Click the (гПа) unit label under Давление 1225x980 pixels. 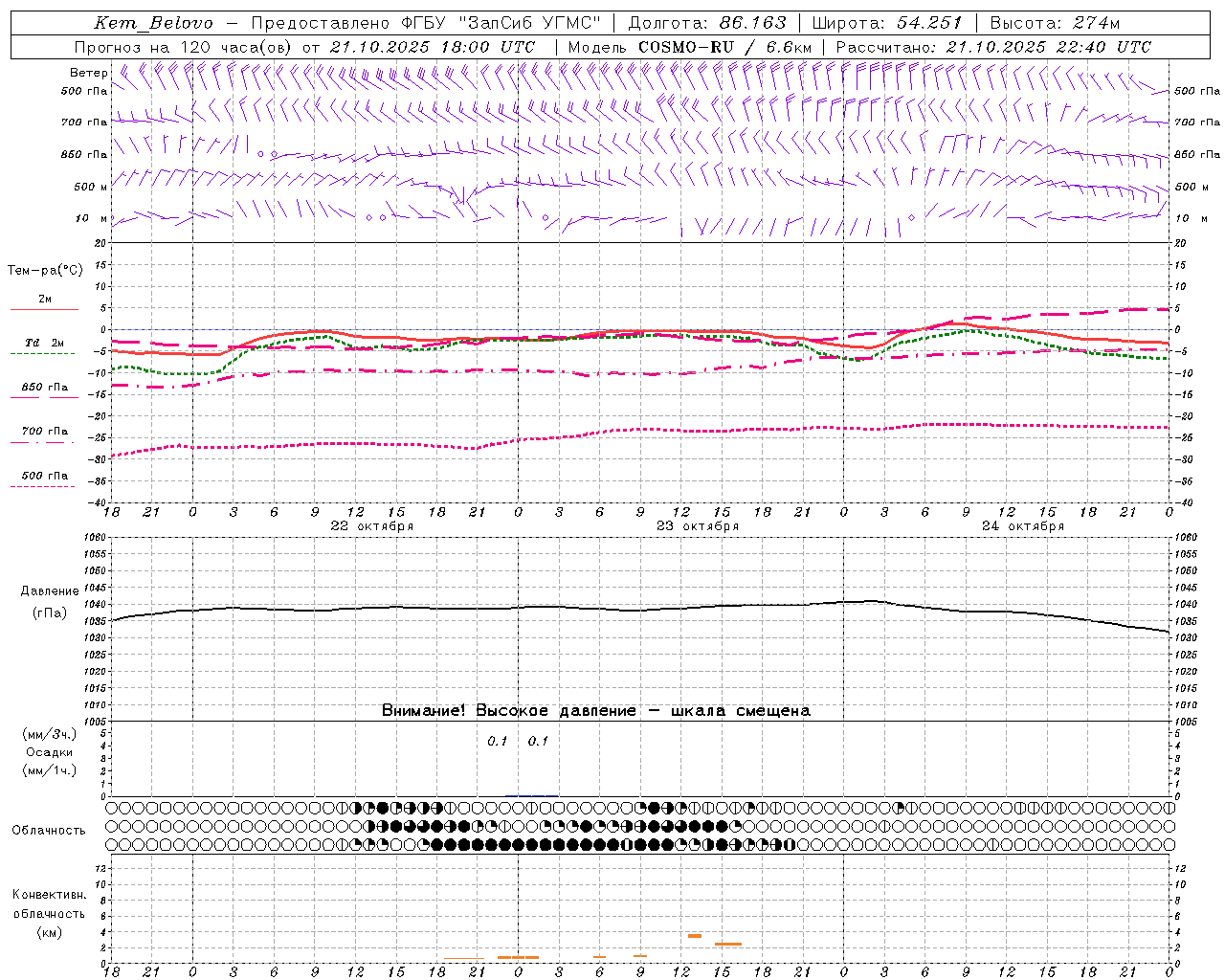coord(49,612)
